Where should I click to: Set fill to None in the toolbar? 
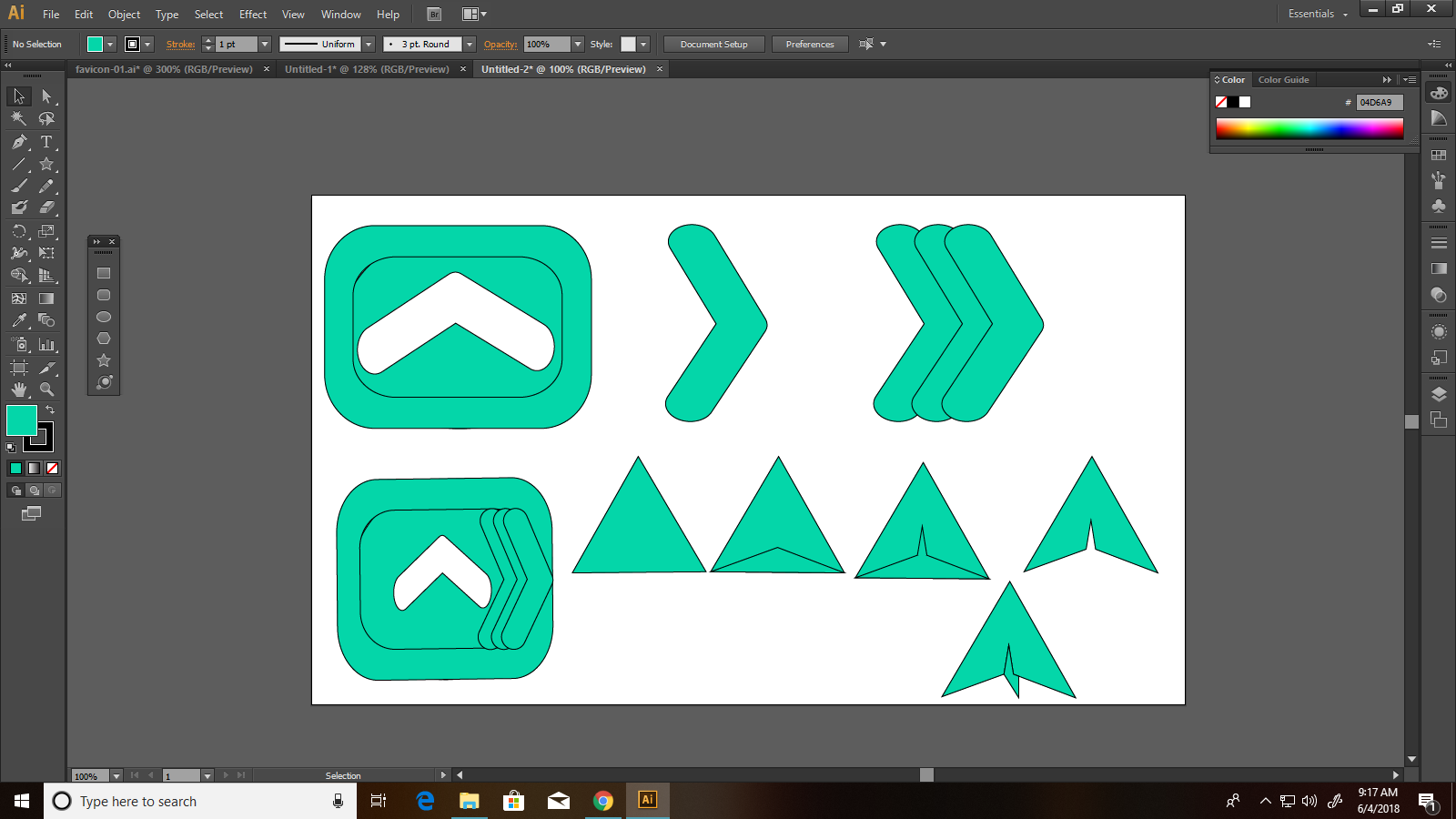click(x=52, y=468)
